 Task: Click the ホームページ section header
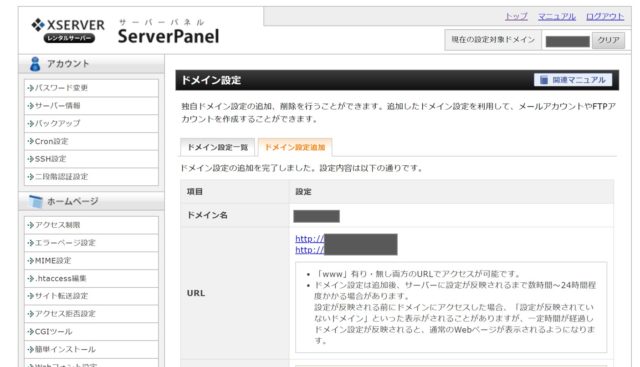click(x=91, y=201)
